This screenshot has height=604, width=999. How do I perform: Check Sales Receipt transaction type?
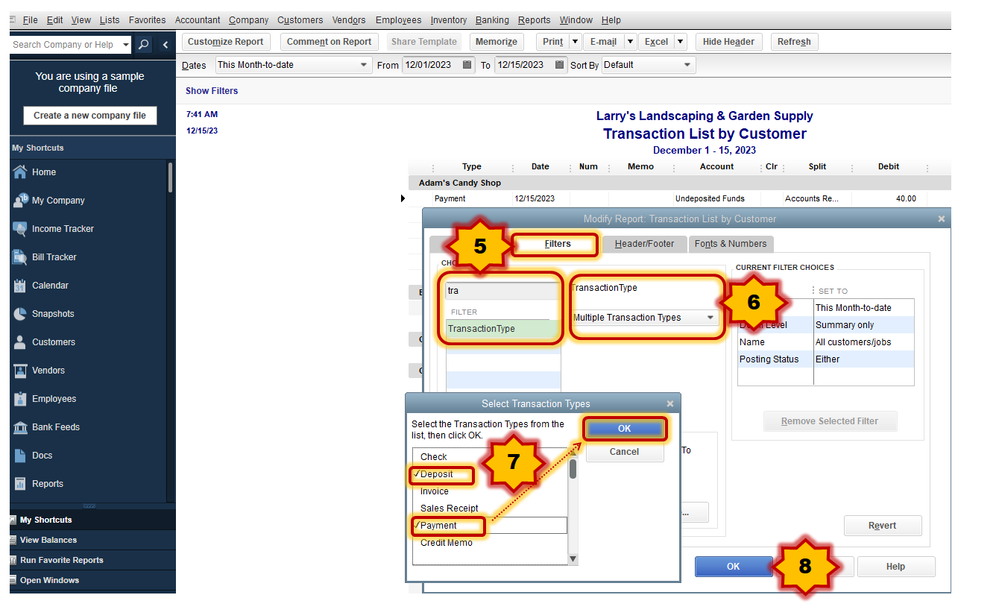449,508
